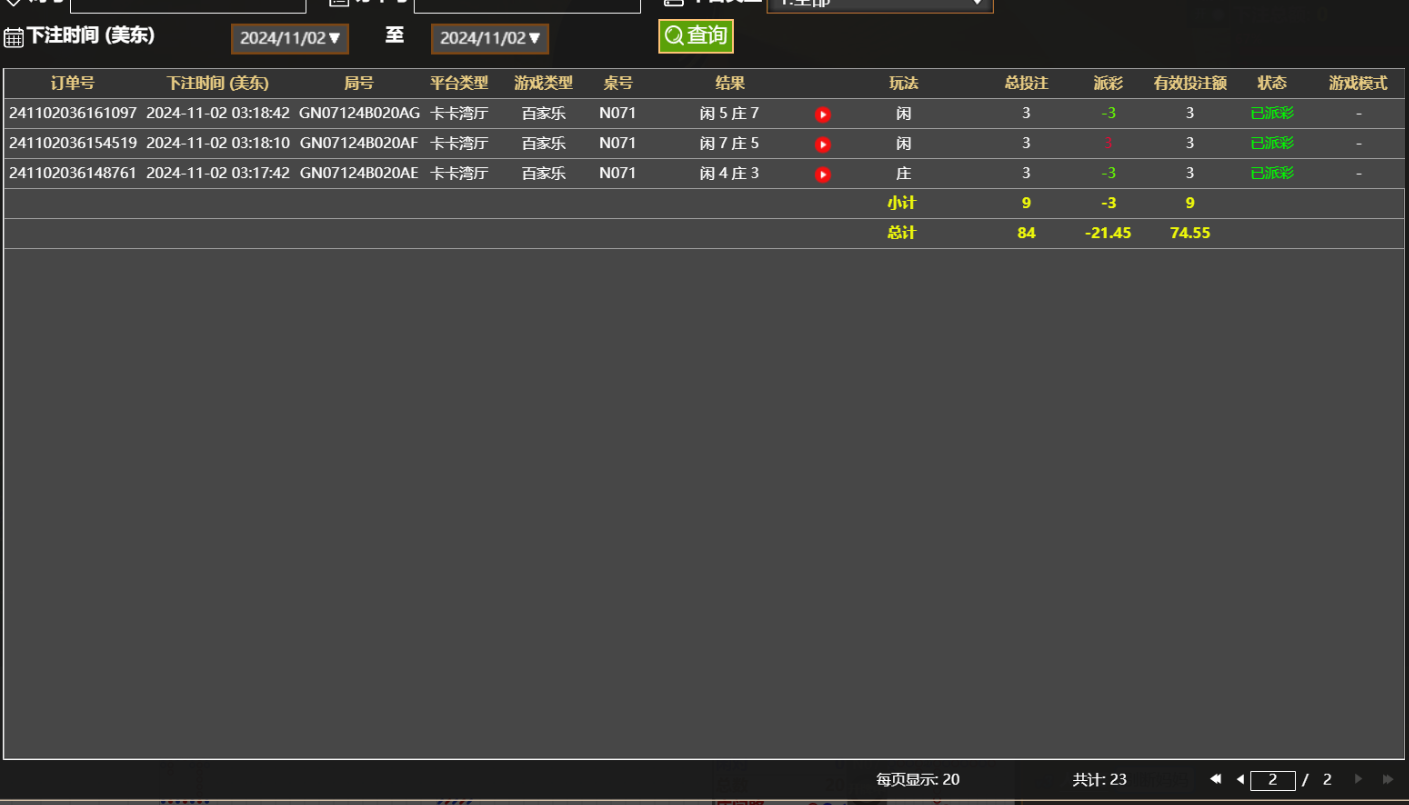
Task: Jump to the last page arrow
Action: [1387, 779]
